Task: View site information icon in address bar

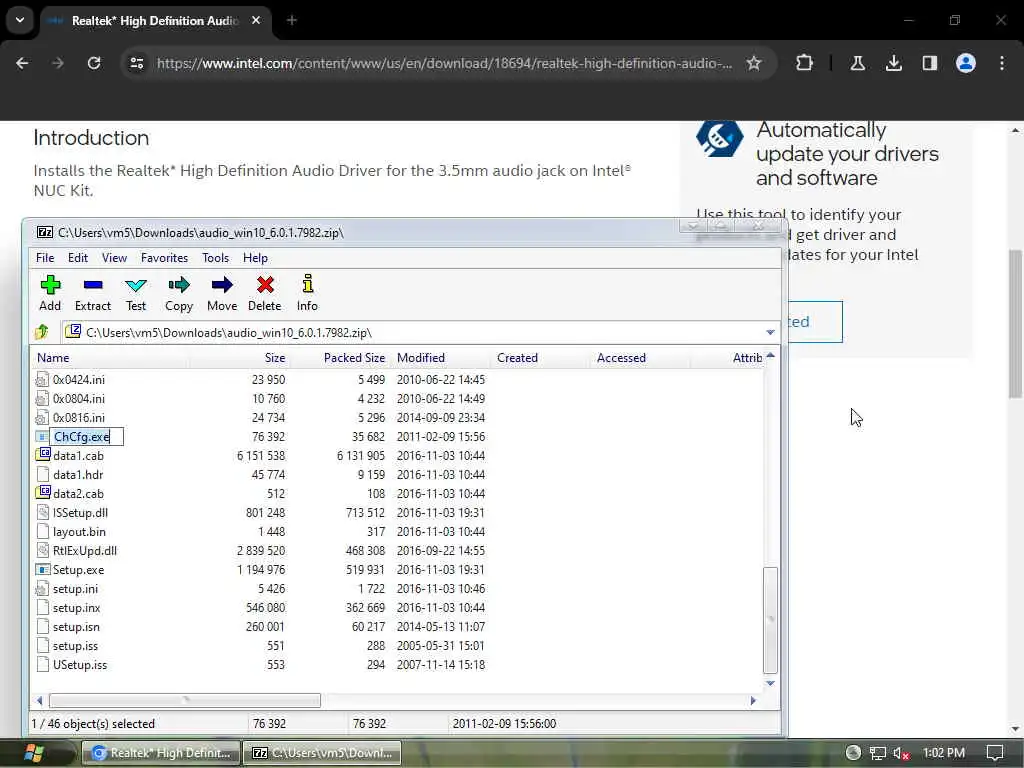Action: [x=136, y=63]
